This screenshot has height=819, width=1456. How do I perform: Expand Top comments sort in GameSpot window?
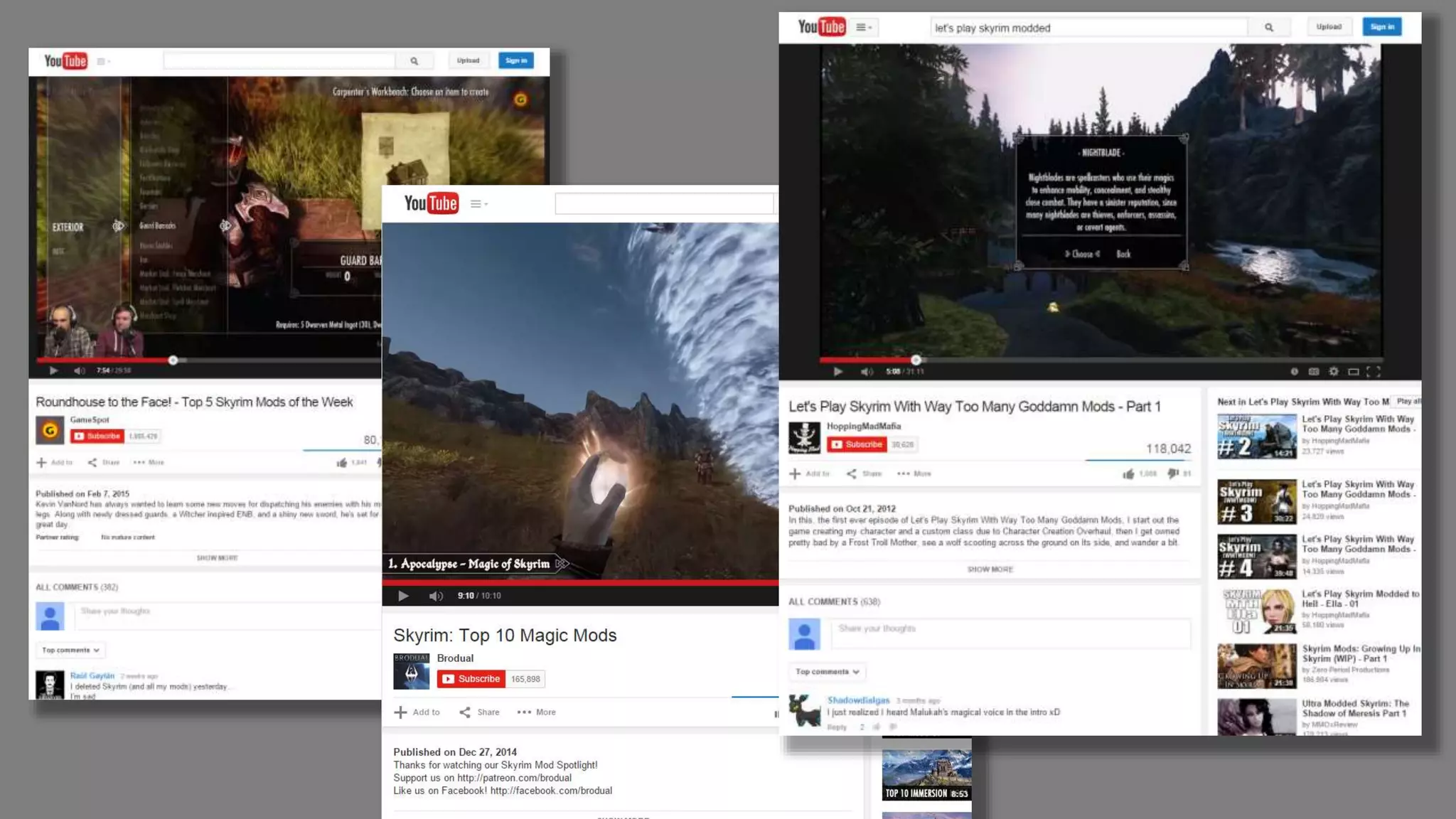70,651
